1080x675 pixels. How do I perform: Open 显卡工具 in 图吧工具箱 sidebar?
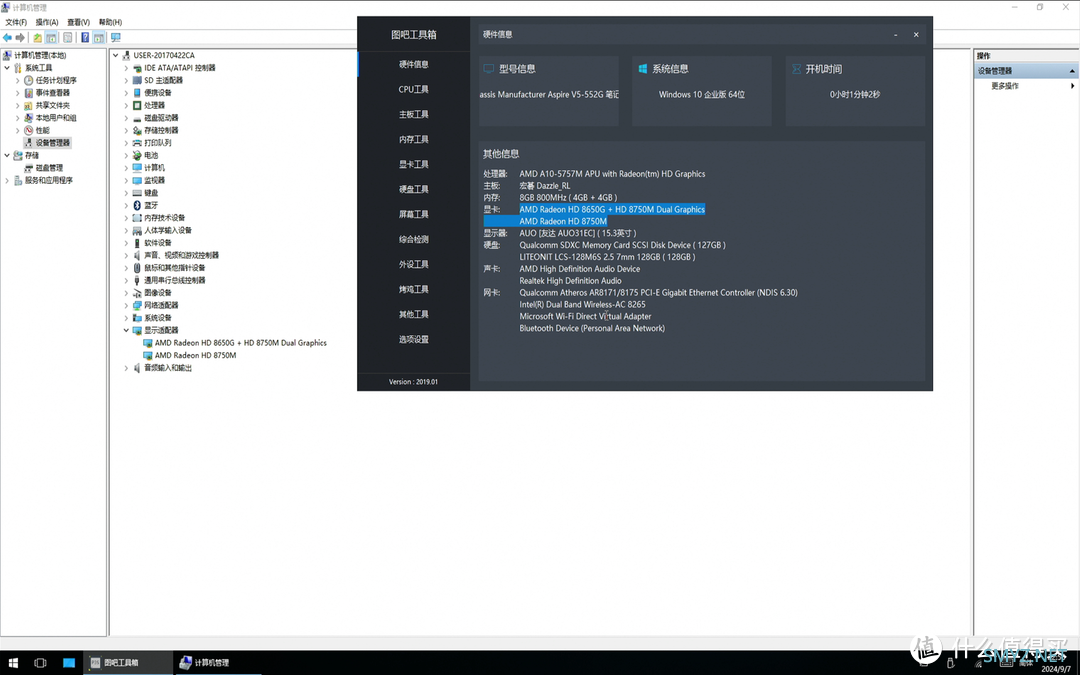(413, 165)
